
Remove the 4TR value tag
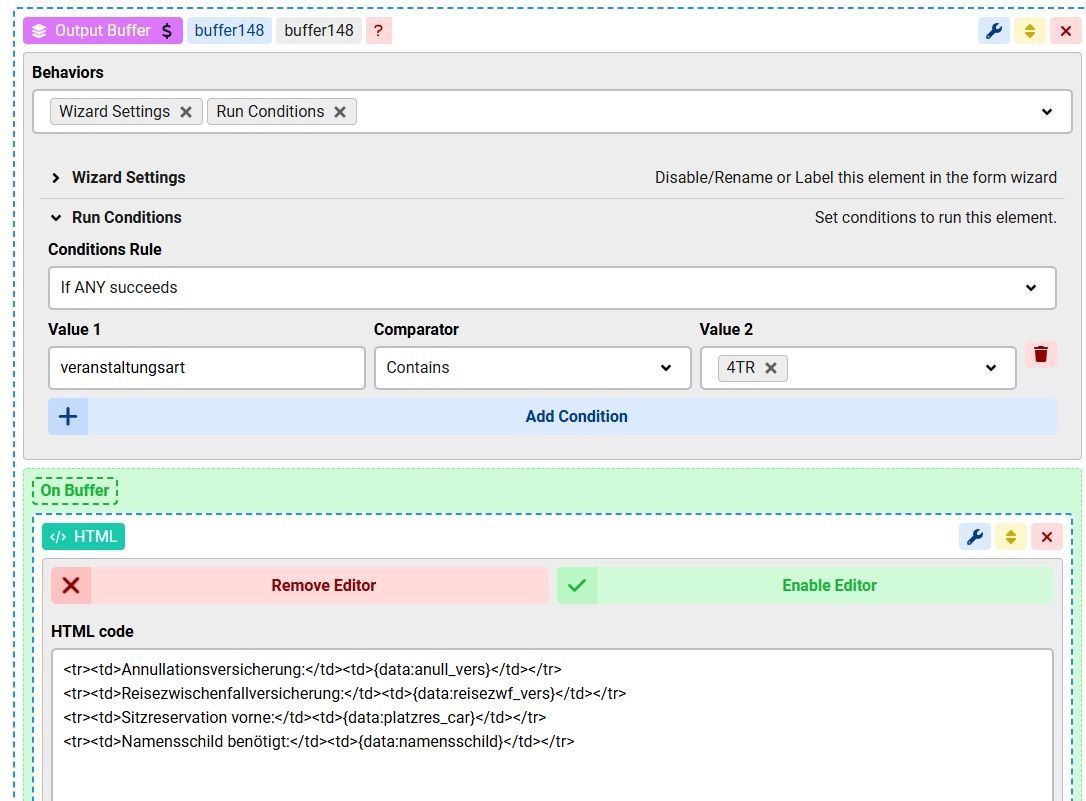(771, 368)
